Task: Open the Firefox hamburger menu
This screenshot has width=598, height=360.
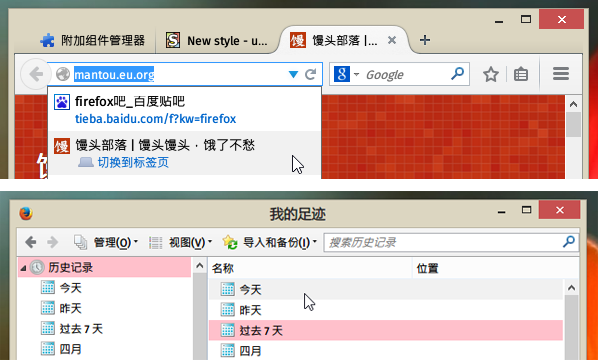Action: [x=561, y=74]
